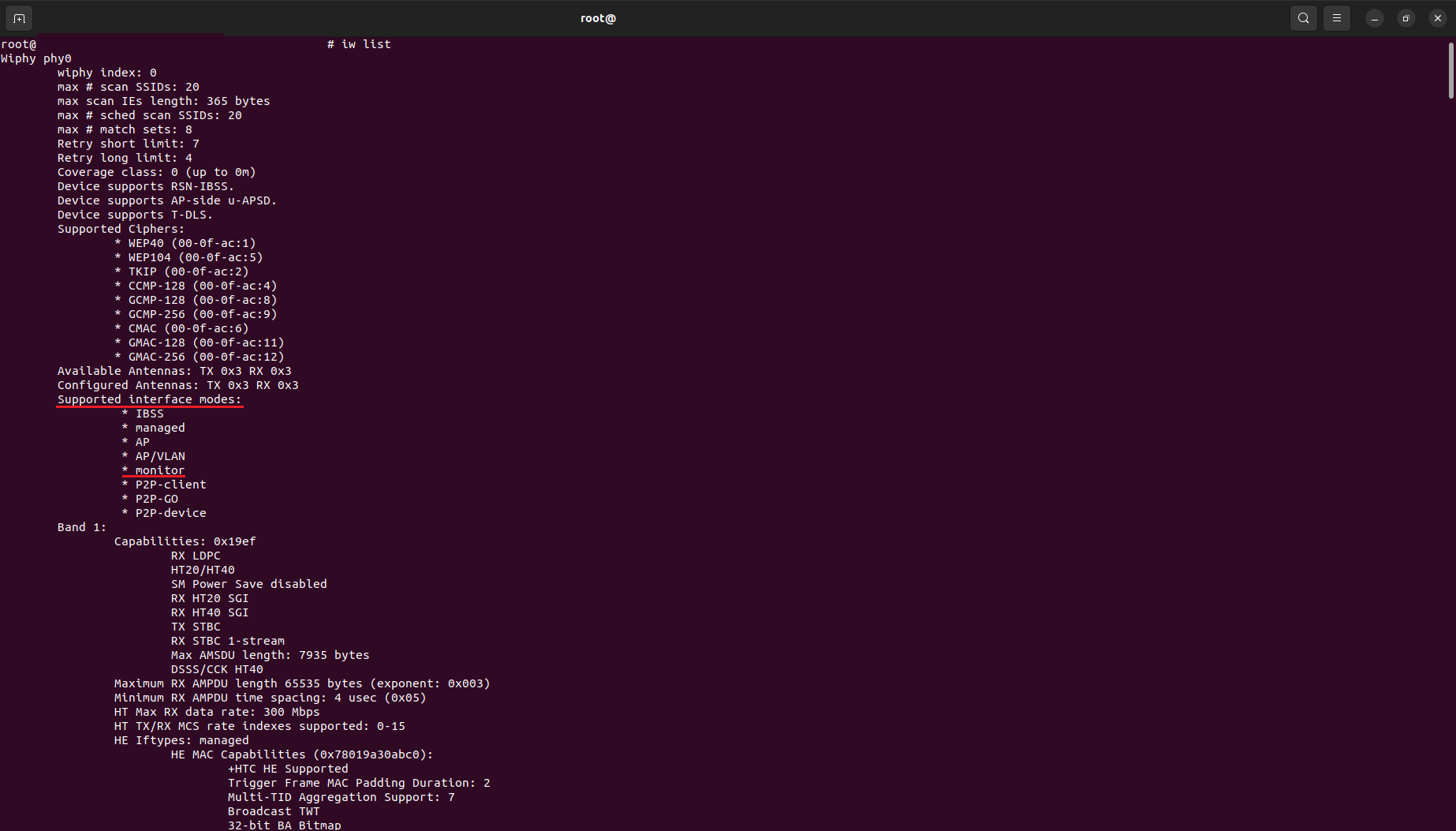Click 'max # sched scan SSIDs: 20'
Viewport: 1456px width, 831px height.
(150, 115)
